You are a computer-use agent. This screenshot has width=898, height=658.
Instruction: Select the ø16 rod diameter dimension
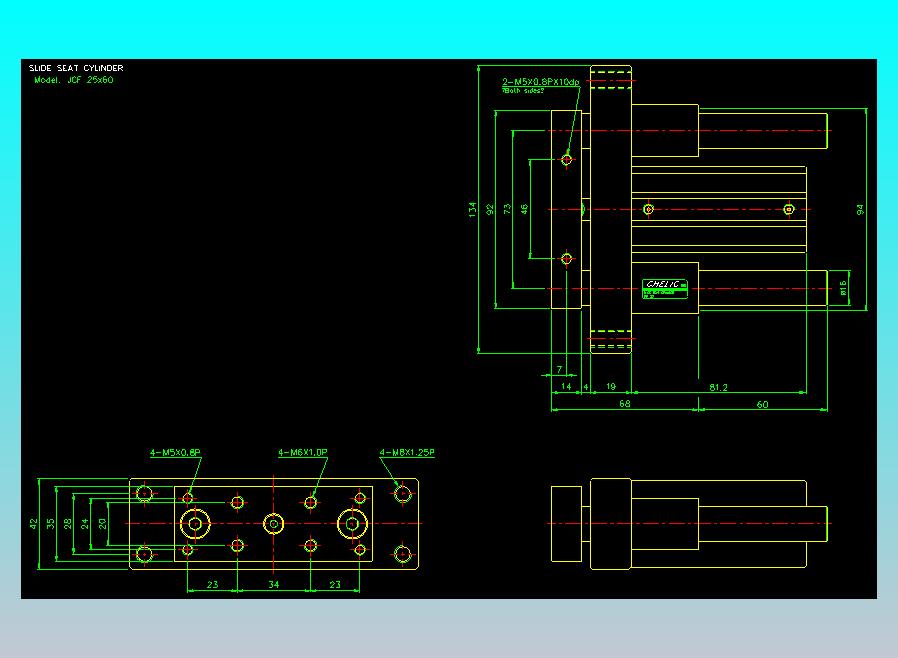click(843, 287)
